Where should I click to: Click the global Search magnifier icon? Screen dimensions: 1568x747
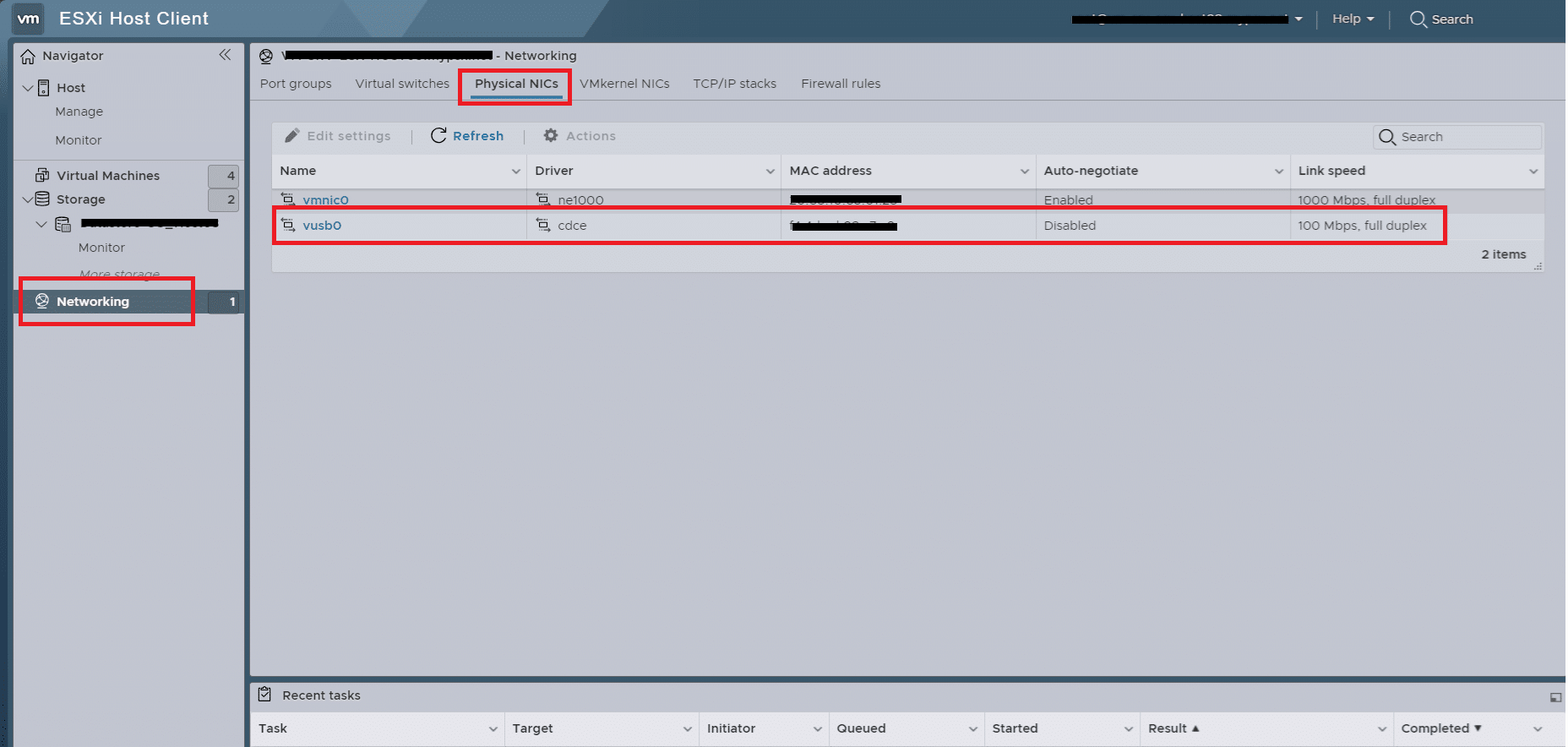pyautogui.click(x=1418, y=19)
